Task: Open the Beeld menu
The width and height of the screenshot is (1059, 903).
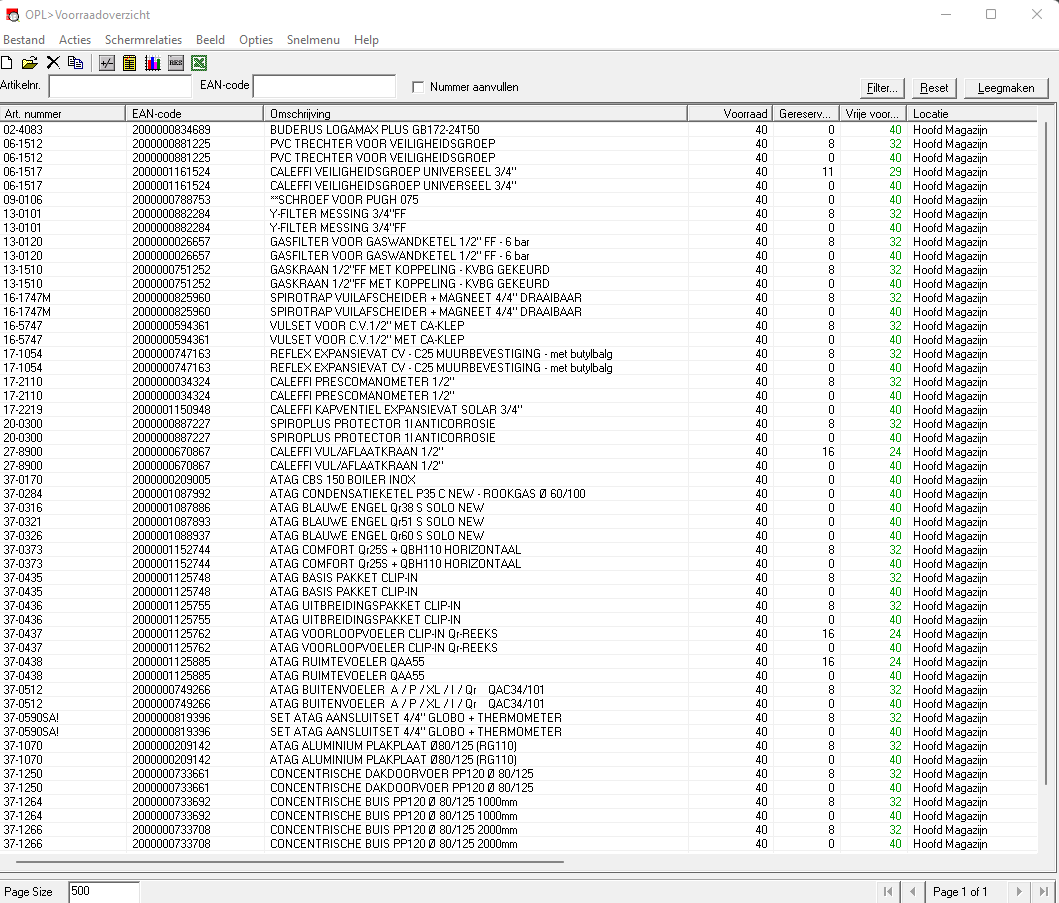Action: (x=210, y=40)
